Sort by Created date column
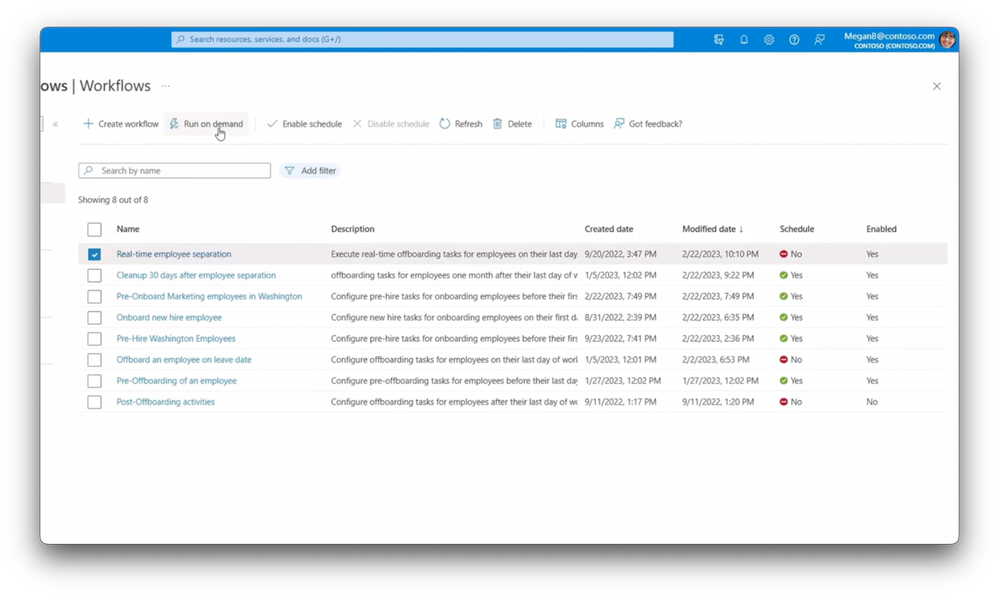This screenshot has height=597, width=999. [x=609, y=229]
